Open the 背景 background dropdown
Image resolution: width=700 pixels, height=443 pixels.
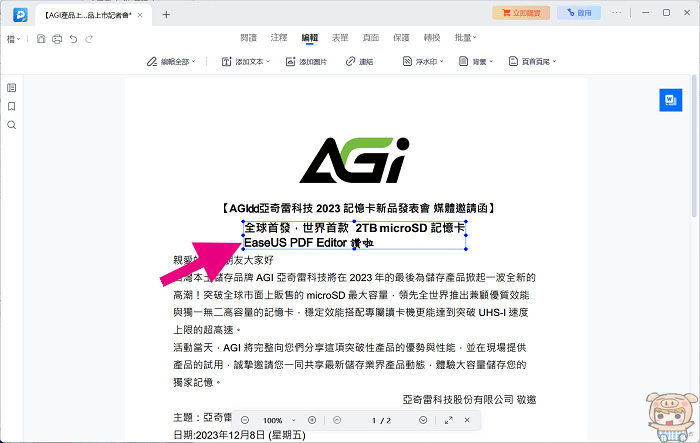[476, 62]
